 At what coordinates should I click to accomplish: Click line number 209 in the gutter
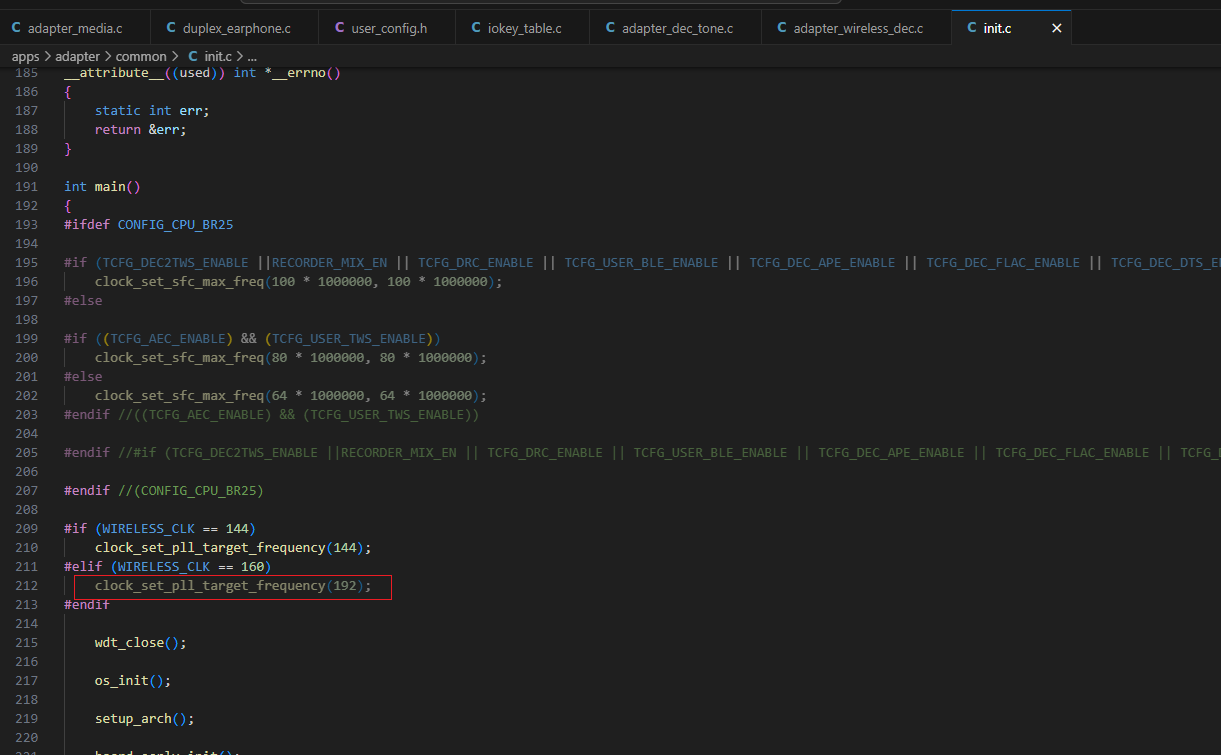pyautogui.click(x=27, y=528)
